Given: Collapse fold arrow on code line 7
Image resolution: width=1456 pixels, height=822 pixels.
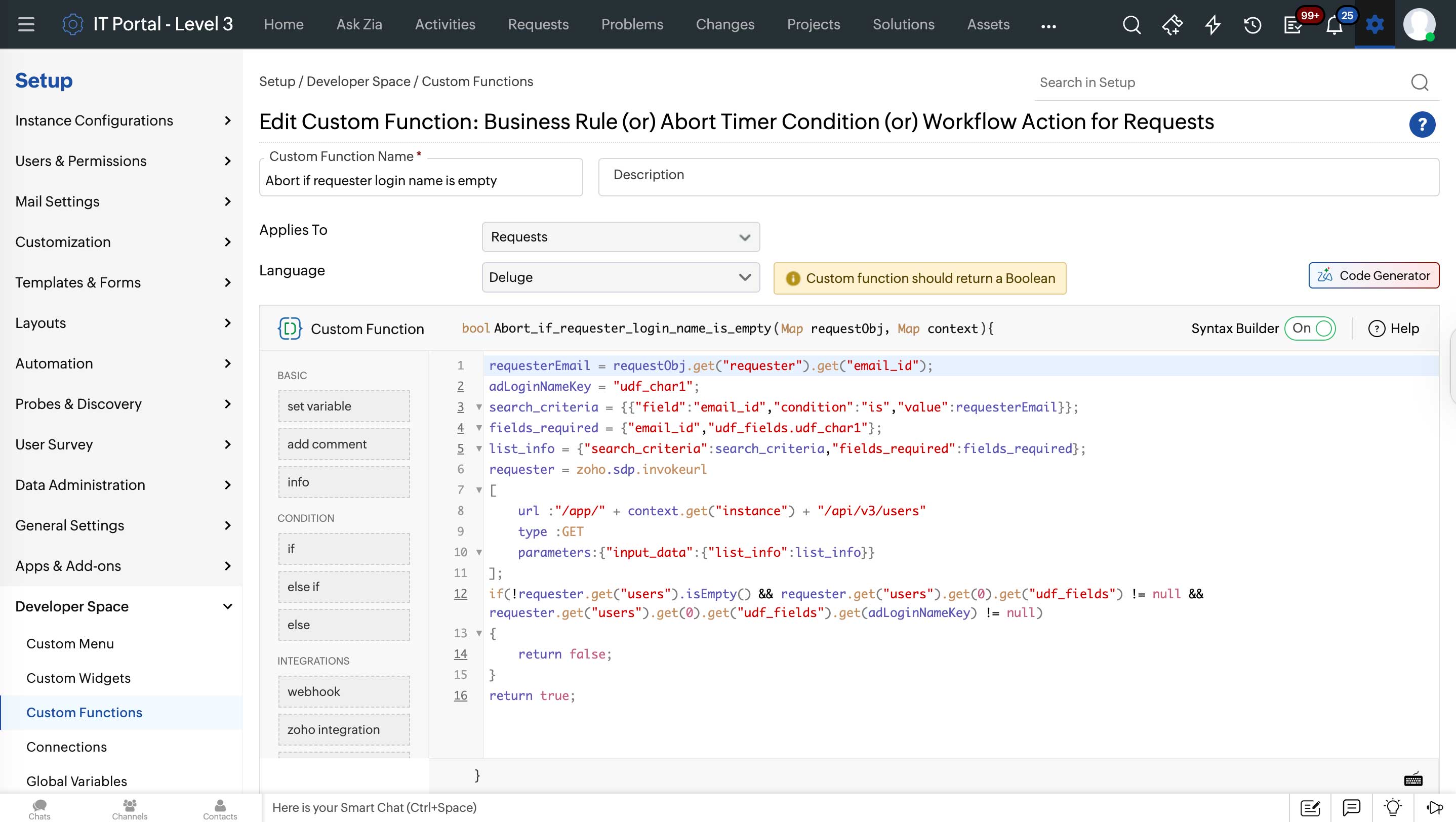Looking at the screenshot, I should [479, 490].
